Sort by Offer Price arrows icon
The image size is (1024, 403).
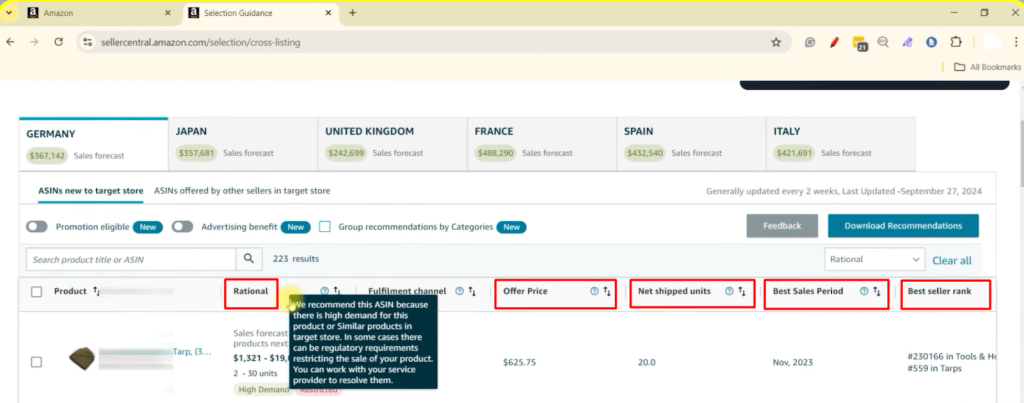click(607, 291)
